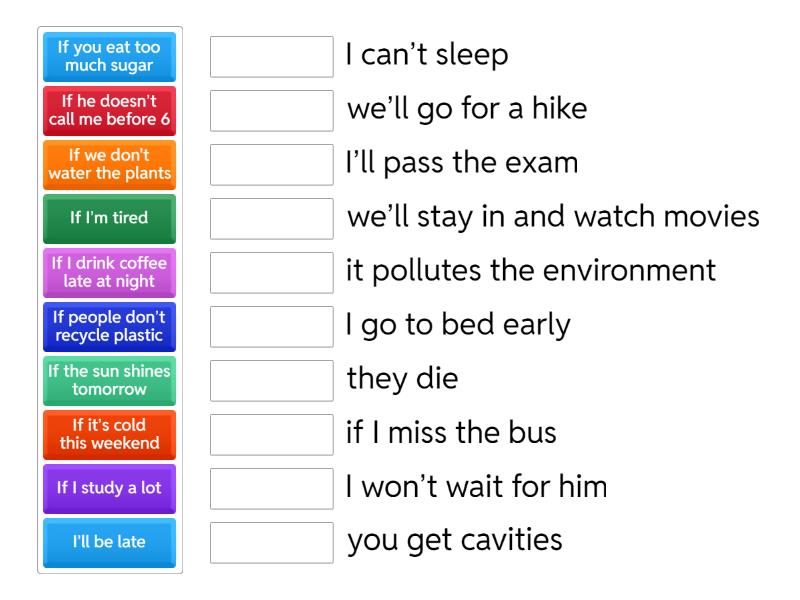
Task: Select the answer box beside 'you get cavities'
Action: point(272,543)
